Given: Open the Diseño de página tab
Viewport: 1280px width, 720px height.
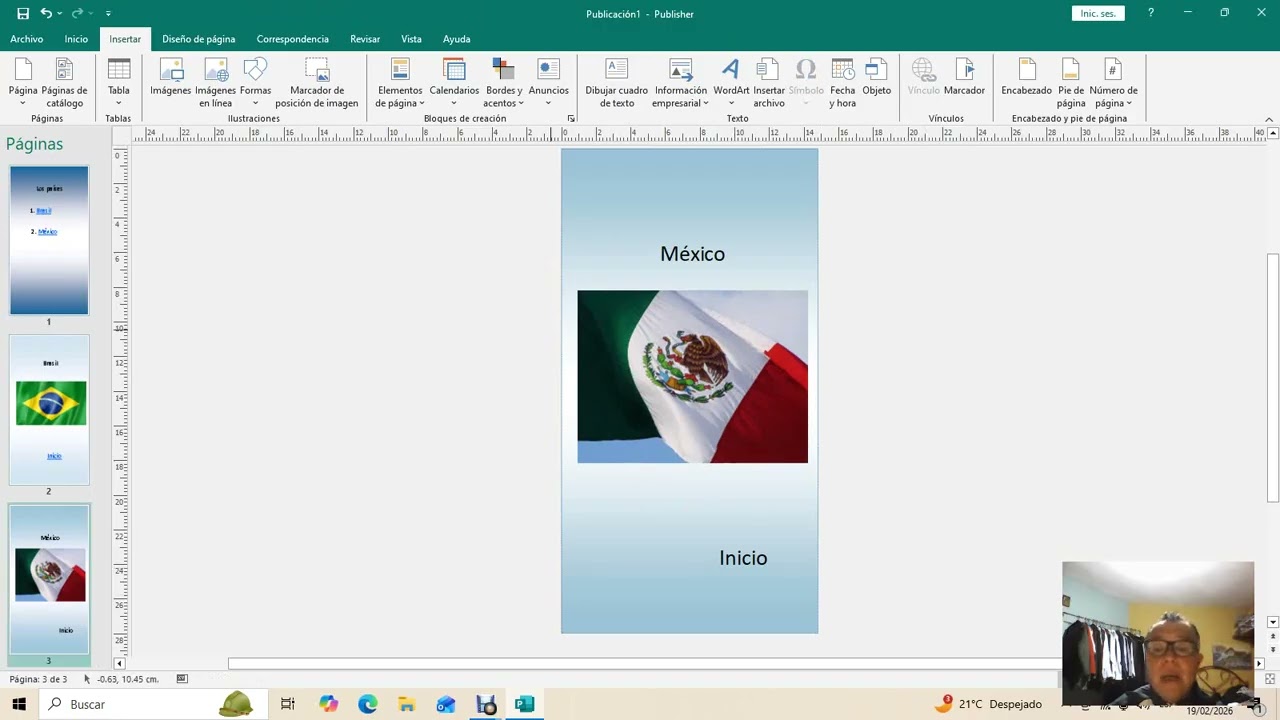Looking at the screenshot, I should (x=199, y=39).
